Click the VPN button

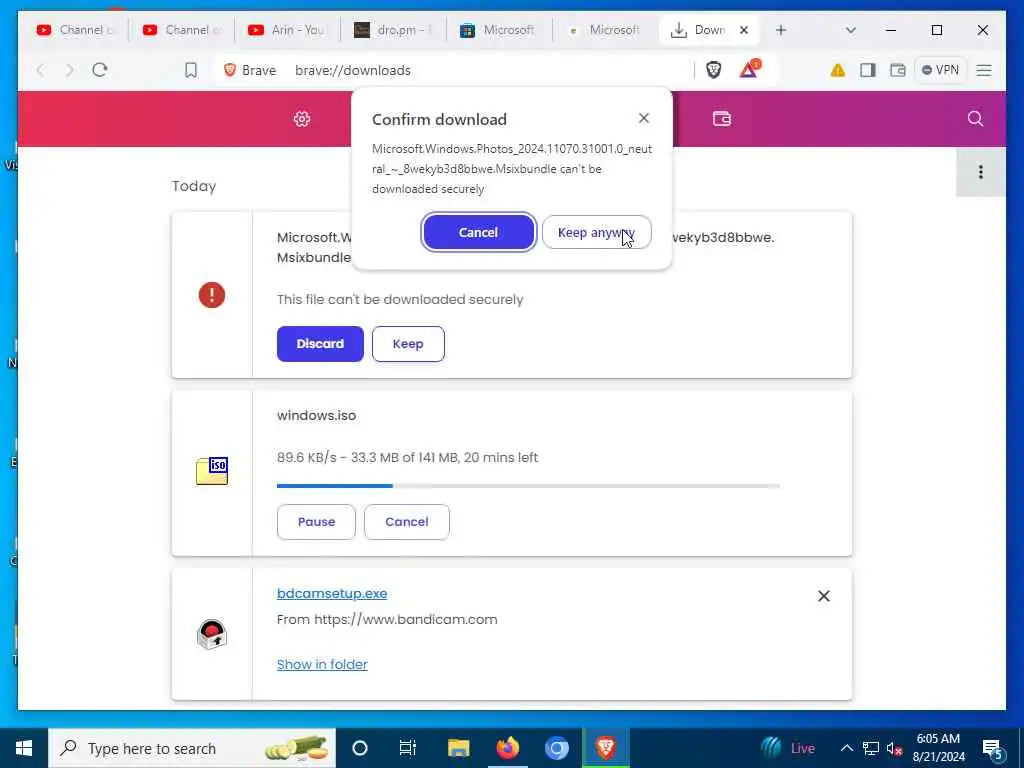(x=940, y=70)
